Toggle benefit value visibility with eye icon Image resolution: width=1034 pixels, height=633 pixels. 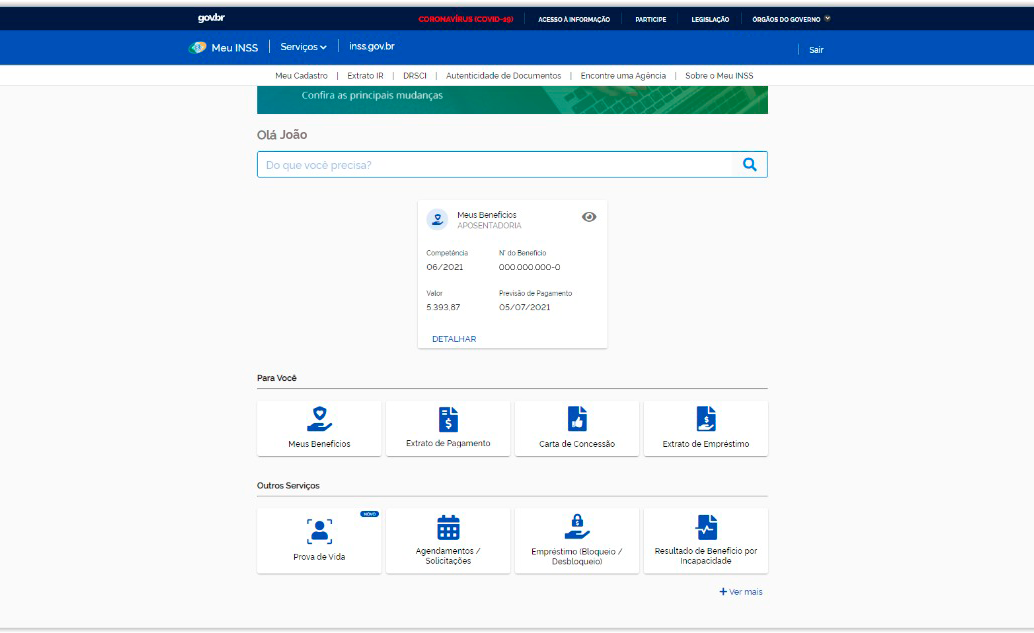[x=589, y=217]
